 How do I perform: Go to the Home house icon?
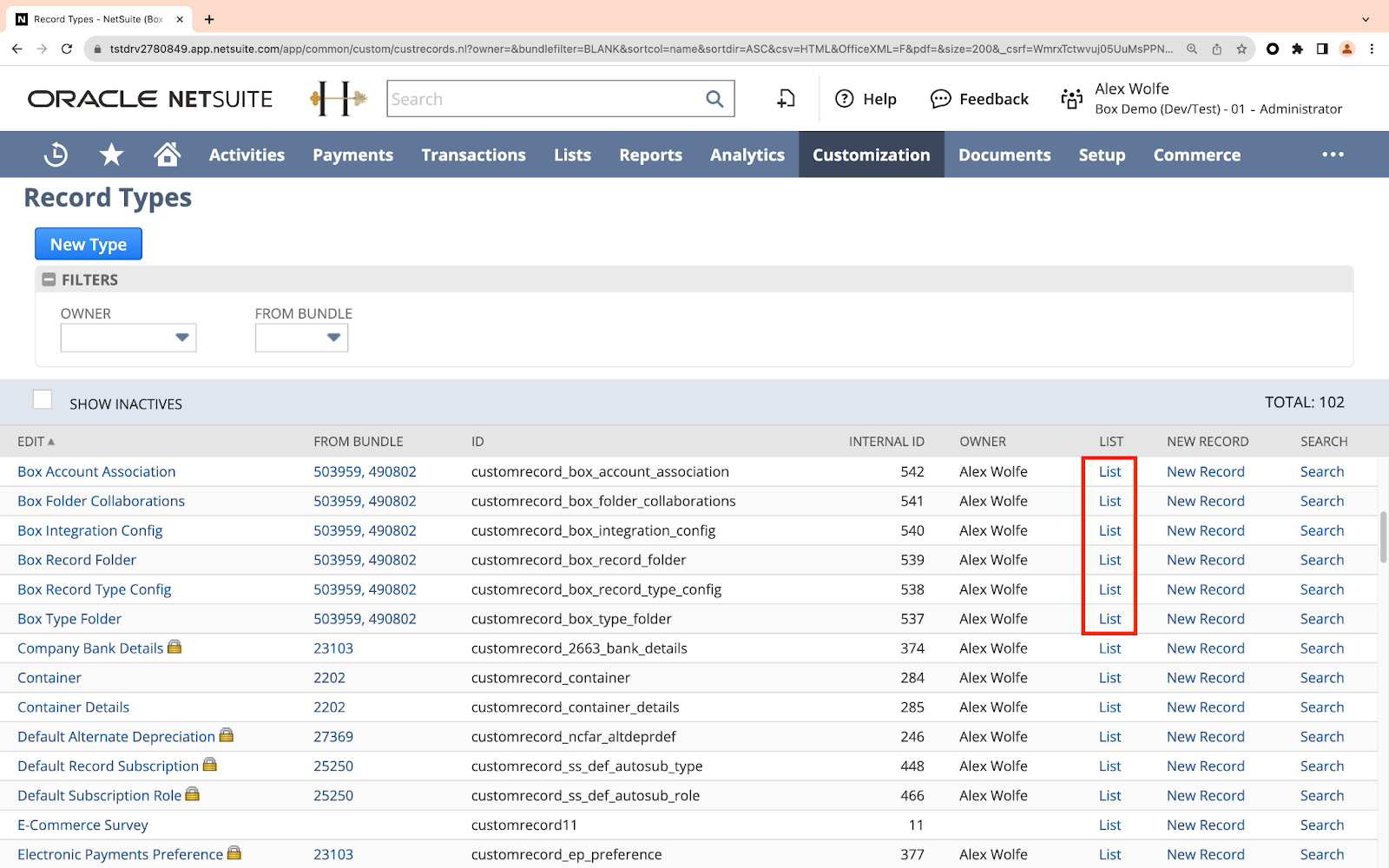pos(167,155)
